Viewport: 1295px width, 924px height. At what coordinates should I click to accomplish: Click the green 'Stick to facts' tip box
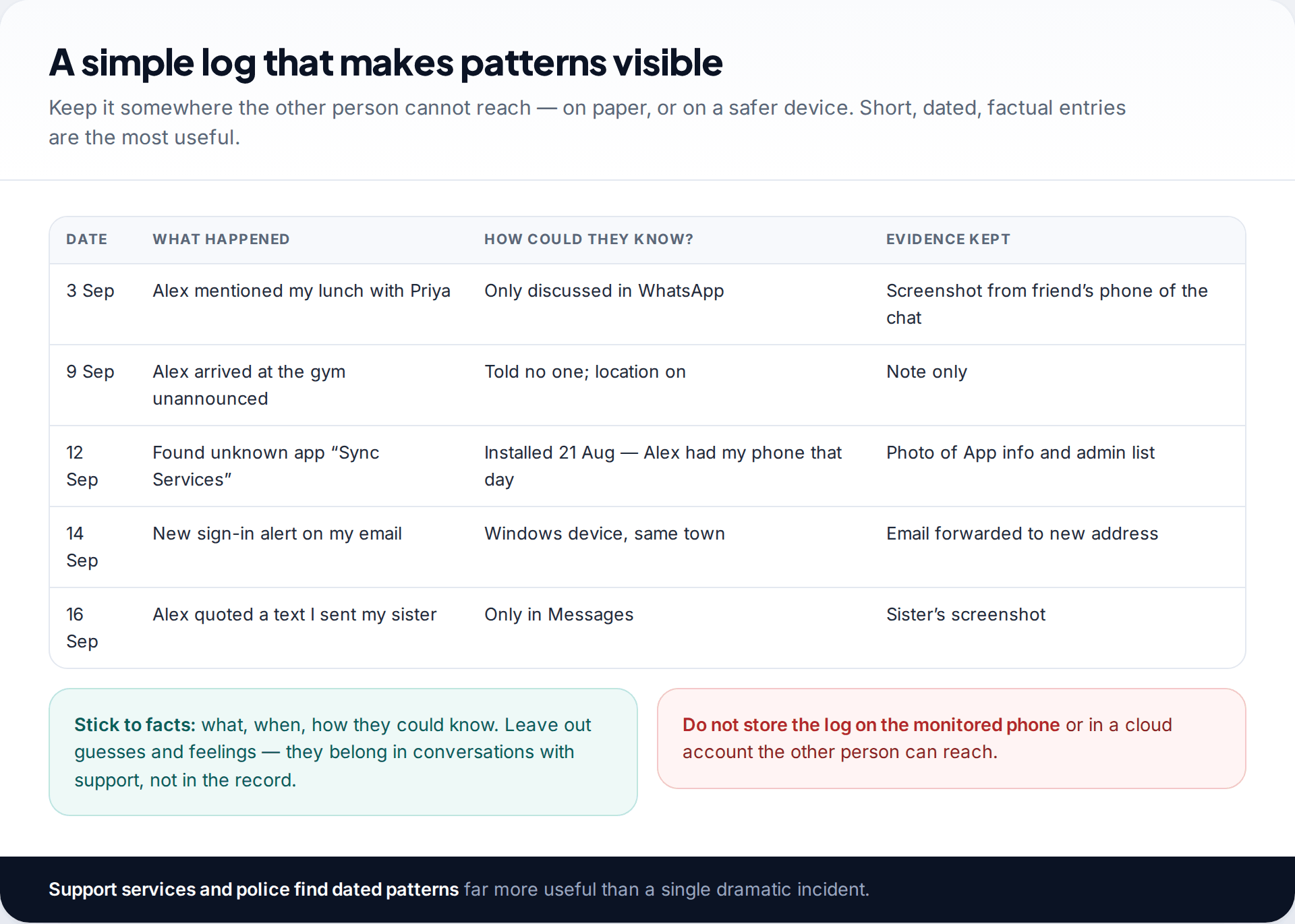[343, 752]
